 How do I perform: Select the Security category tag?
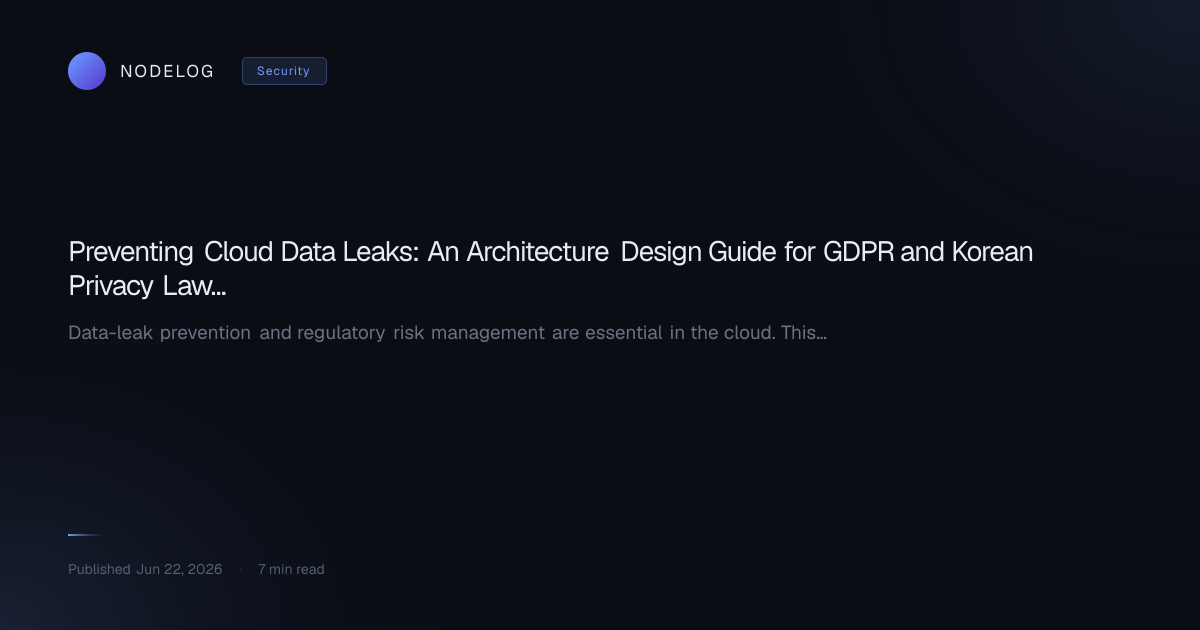click(x=284, y=71)
